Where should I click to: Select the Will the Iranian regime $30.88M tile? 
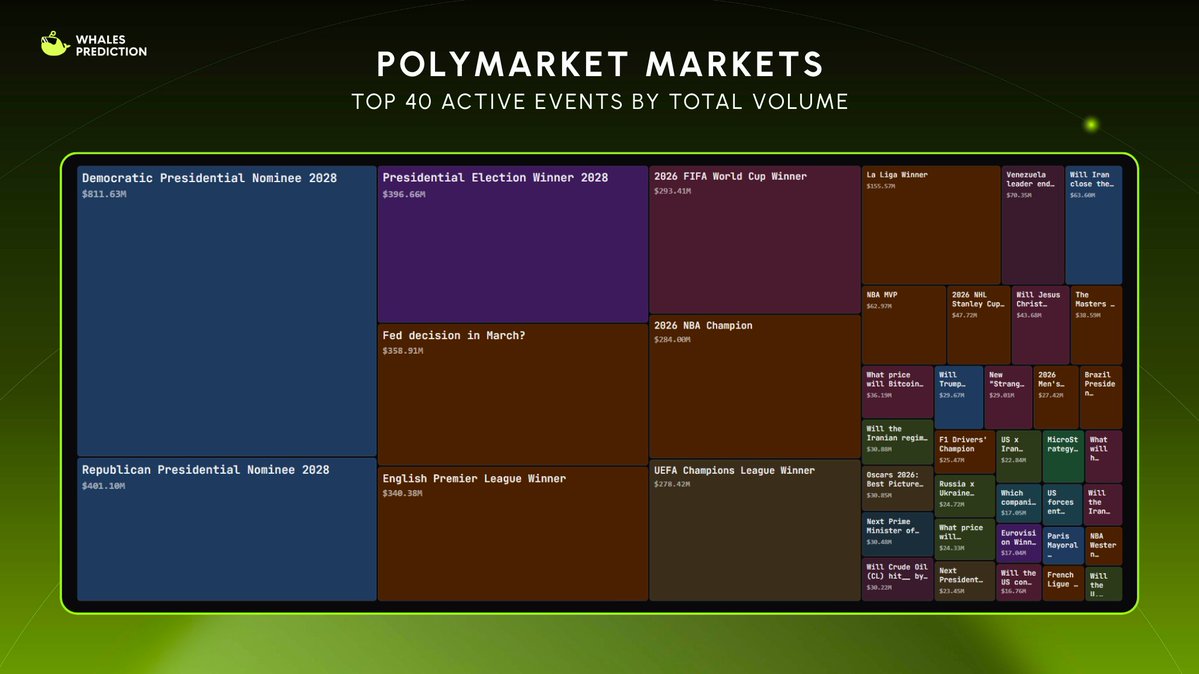[x=898, y=441]
